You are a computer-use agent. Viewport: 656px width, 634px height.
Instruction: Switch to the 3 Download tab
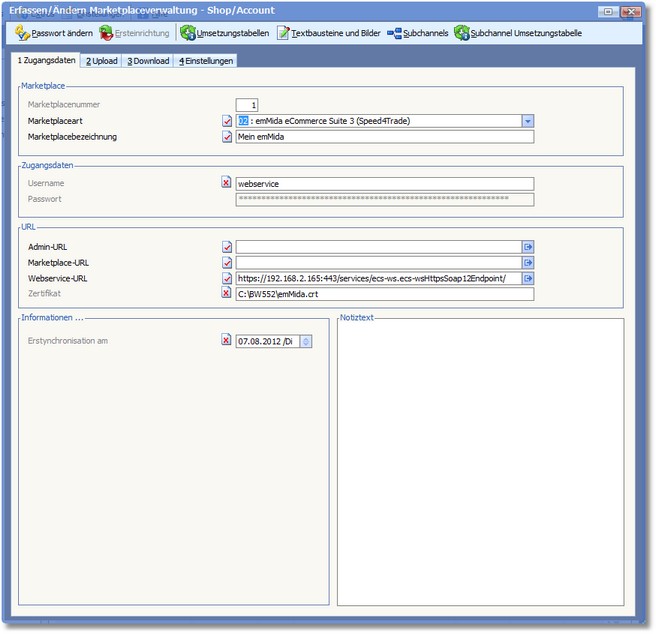click(148, 61)
